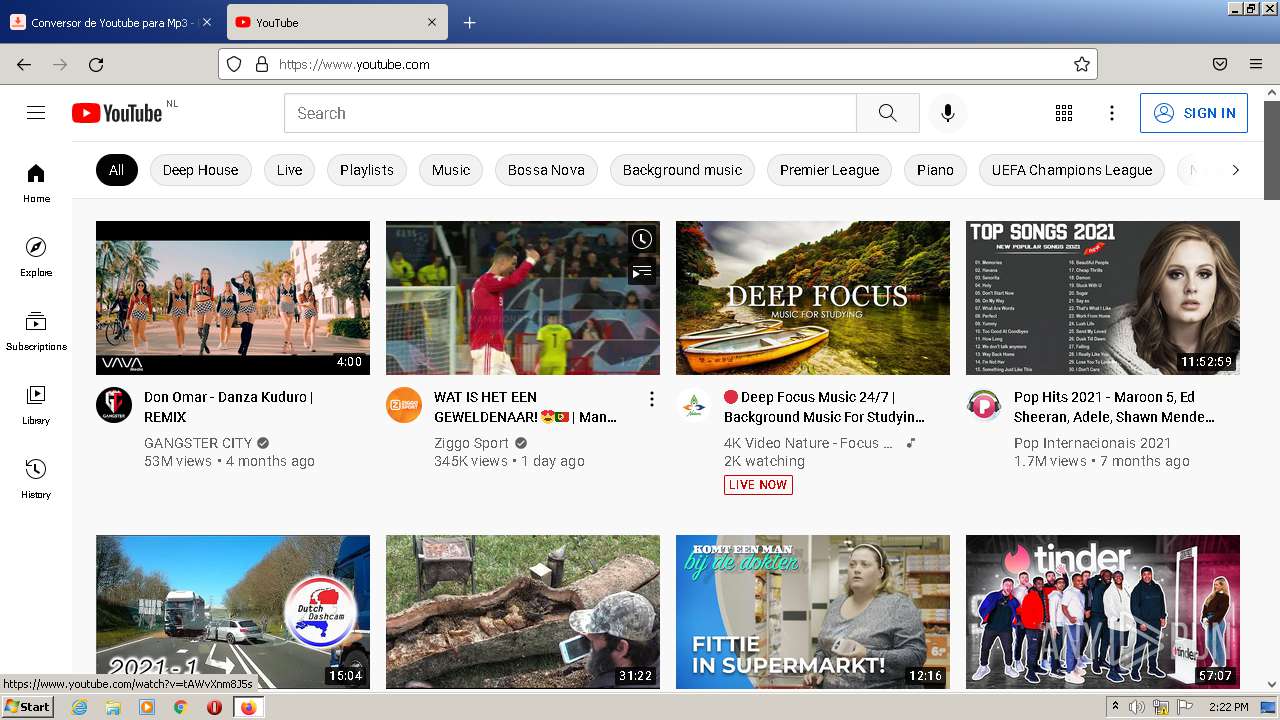The width and height of the screenshot is (1280, 720).
Task: Show tracking protection shield info
Action: (x=234, y=64)
